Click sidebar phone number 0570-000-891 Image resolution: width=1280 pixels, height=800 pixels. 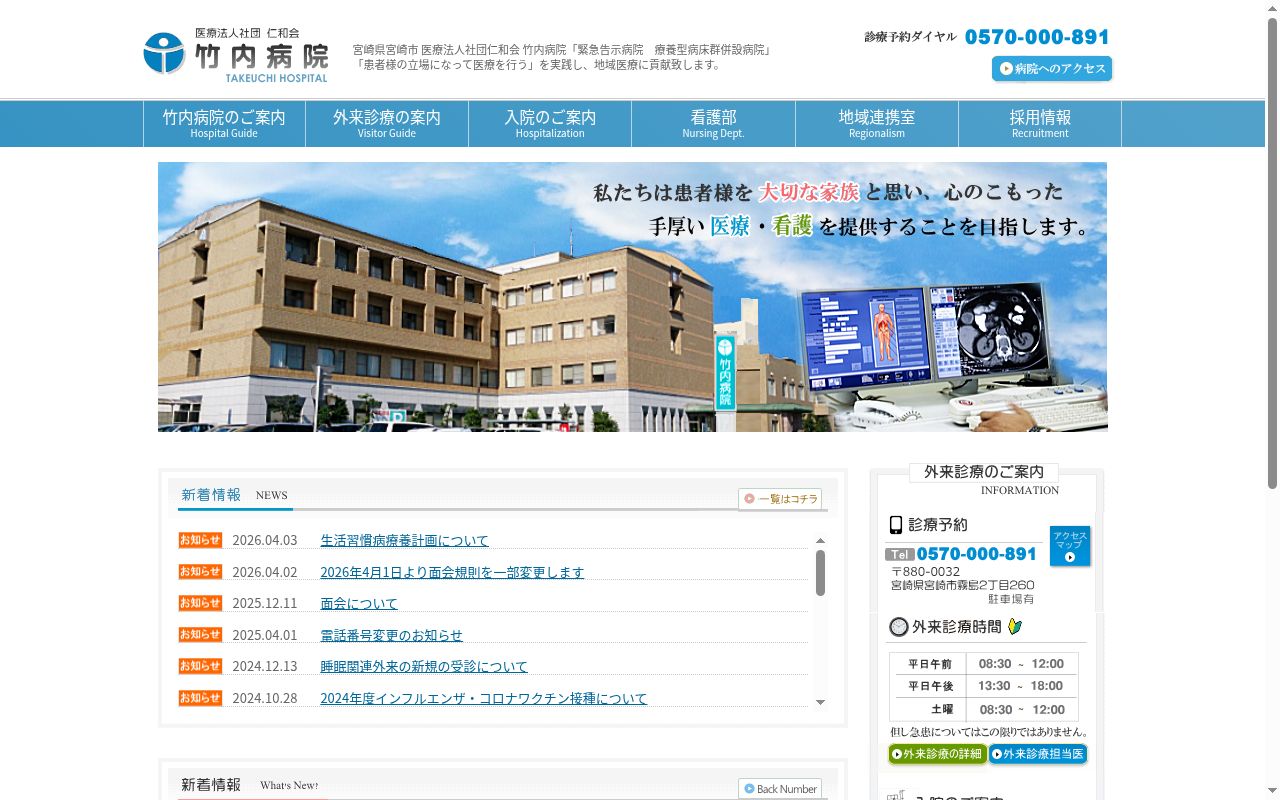pos(976,554)
